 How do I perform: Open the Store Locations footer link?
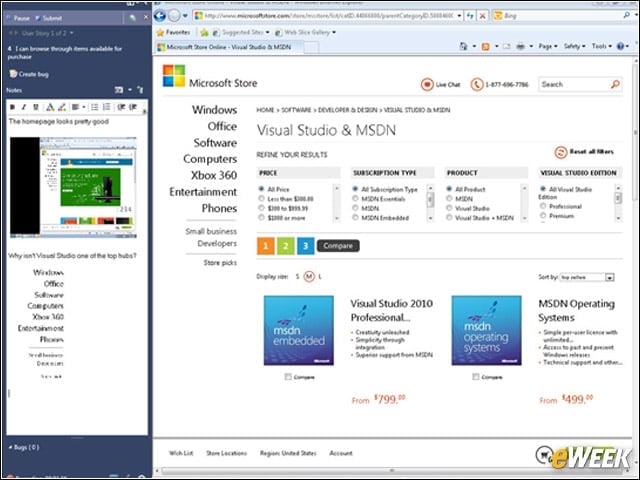pyautogui.click(x=227, y=453)
